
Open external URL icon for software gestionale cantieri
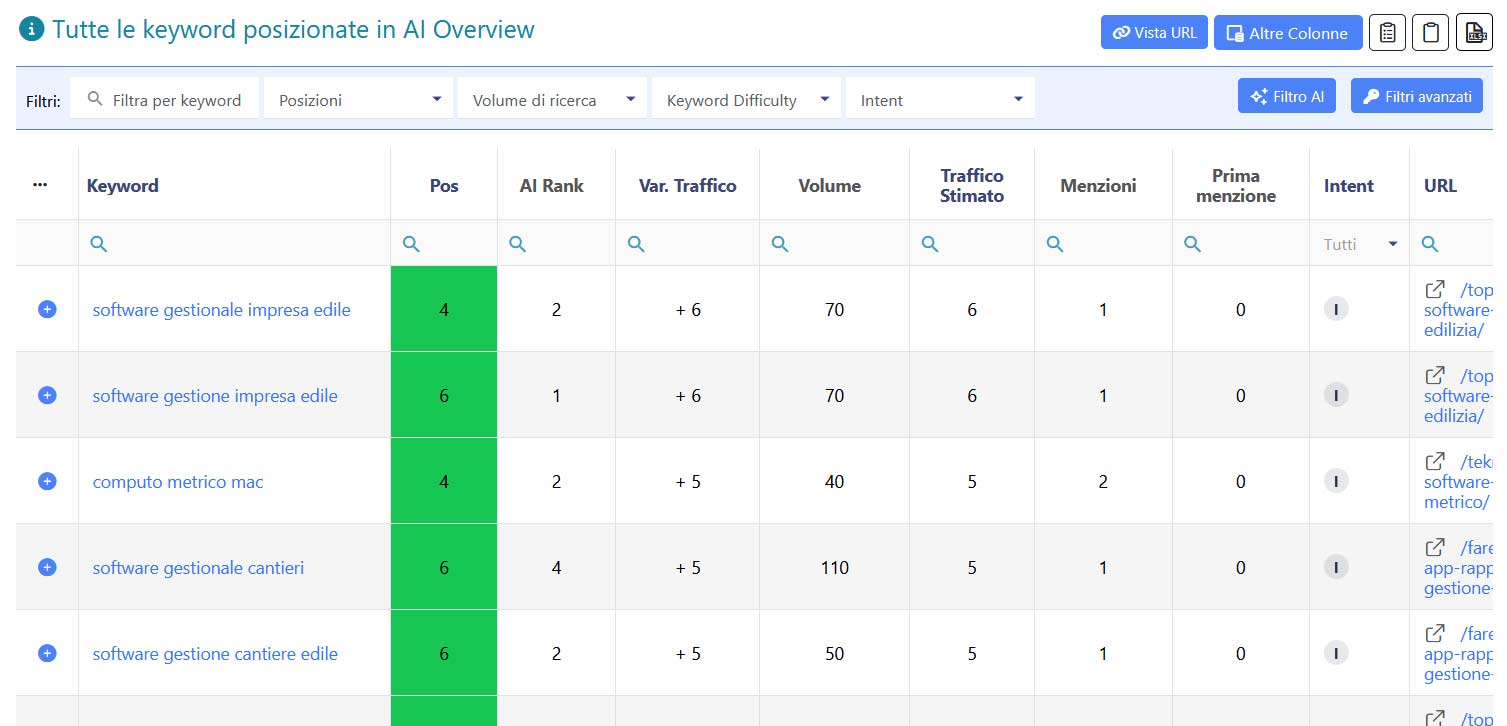point(1435,547)
